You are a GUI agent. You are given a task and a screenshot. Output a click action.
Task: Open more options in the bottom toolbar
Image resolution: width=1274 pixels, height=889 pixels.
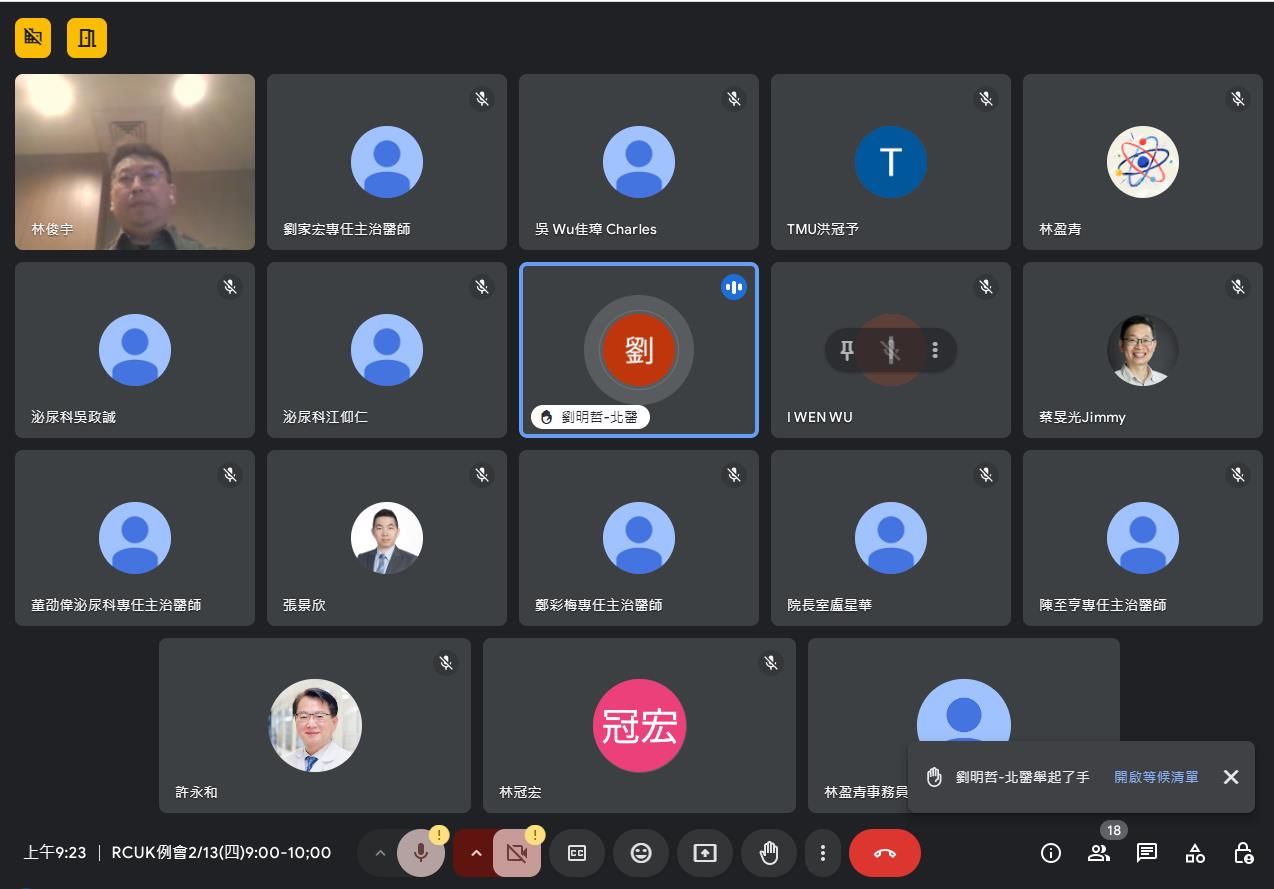click(x=823, y=853)
